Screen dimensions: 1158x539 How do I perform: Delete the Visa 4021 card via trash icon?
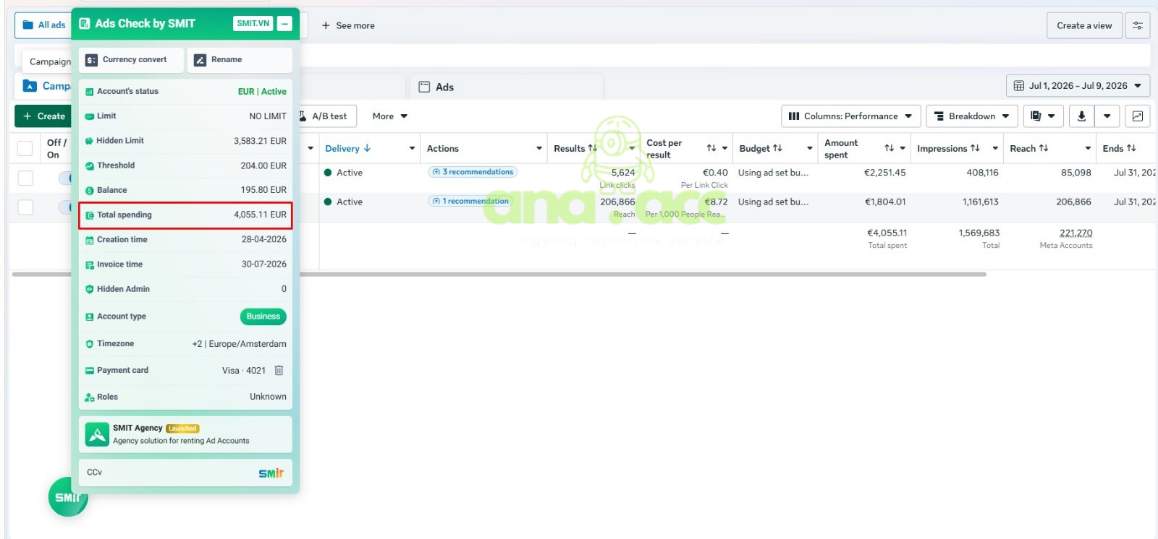(278, 370)
